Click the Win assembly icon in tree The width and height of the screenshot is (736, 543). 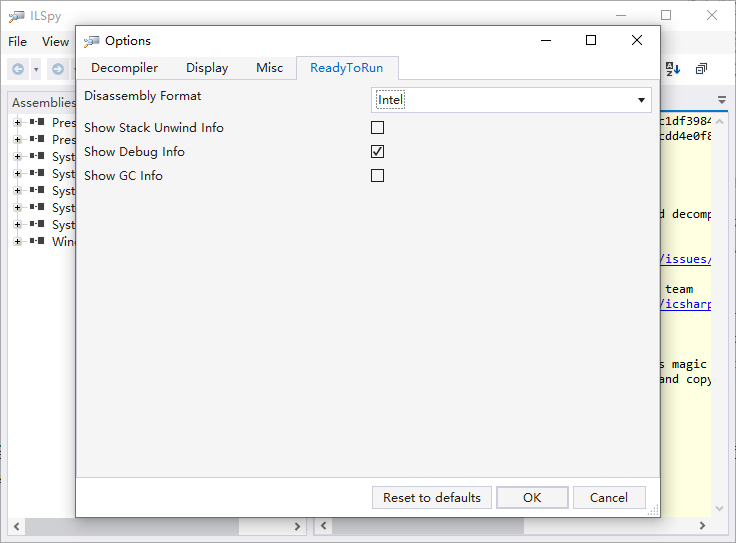(x=37, y=241)
